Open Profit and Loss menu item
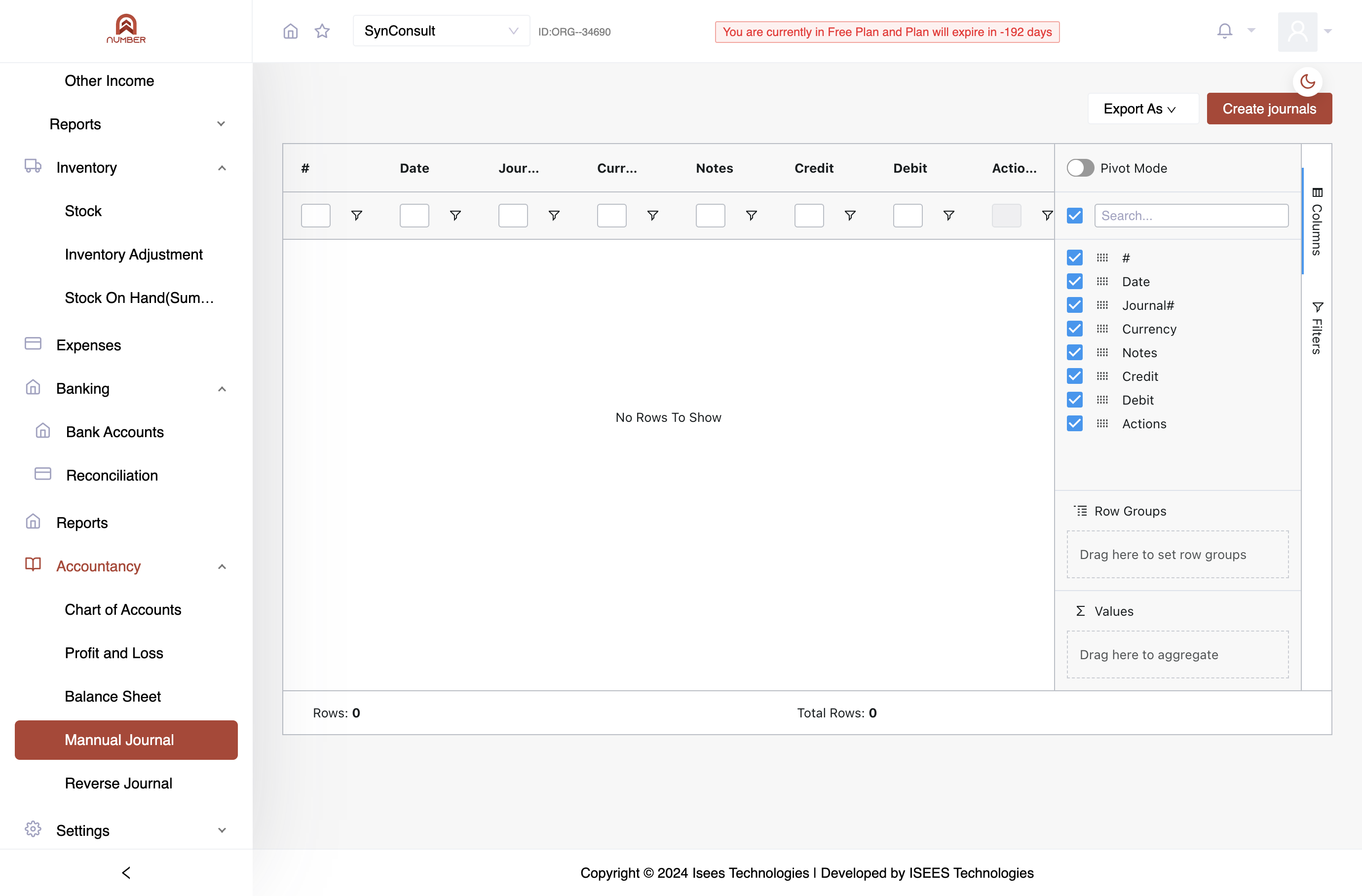 pyautogui.click(x=114, y=653)
